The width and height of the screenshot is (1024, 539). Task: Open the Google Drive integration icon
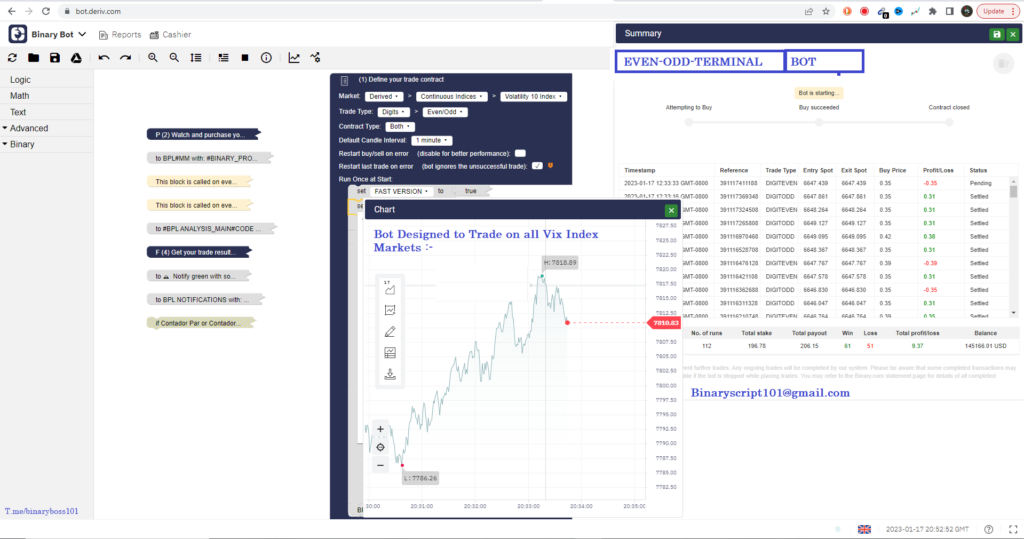coord(75,58)
